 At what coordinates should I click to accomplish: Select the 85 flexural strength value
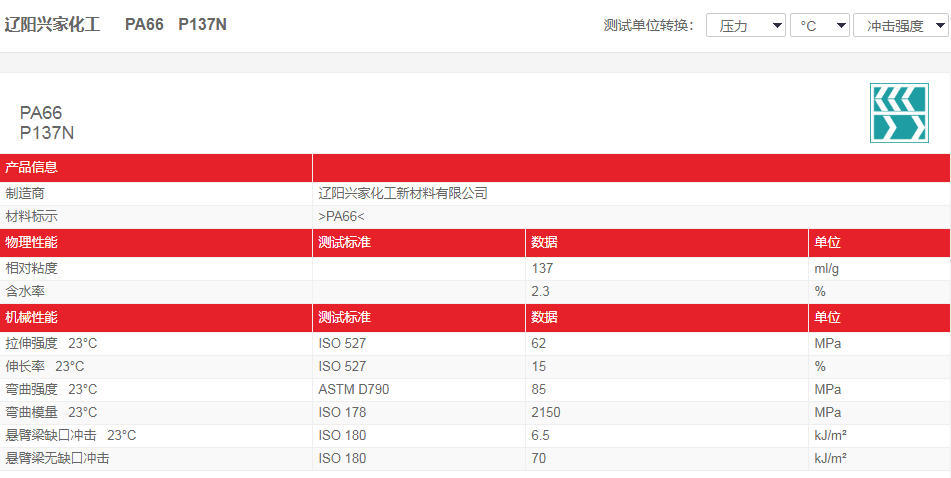(539, 389)
